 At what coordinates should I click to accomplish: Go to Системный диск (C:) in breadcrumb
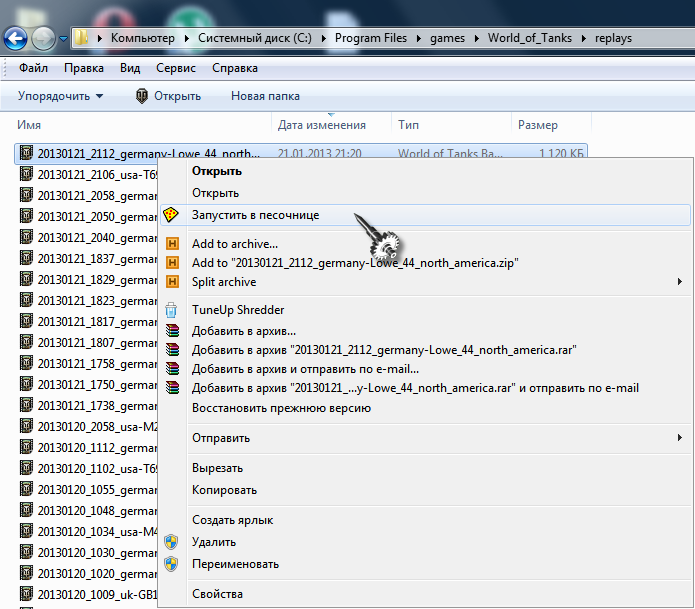coord(255,38)
